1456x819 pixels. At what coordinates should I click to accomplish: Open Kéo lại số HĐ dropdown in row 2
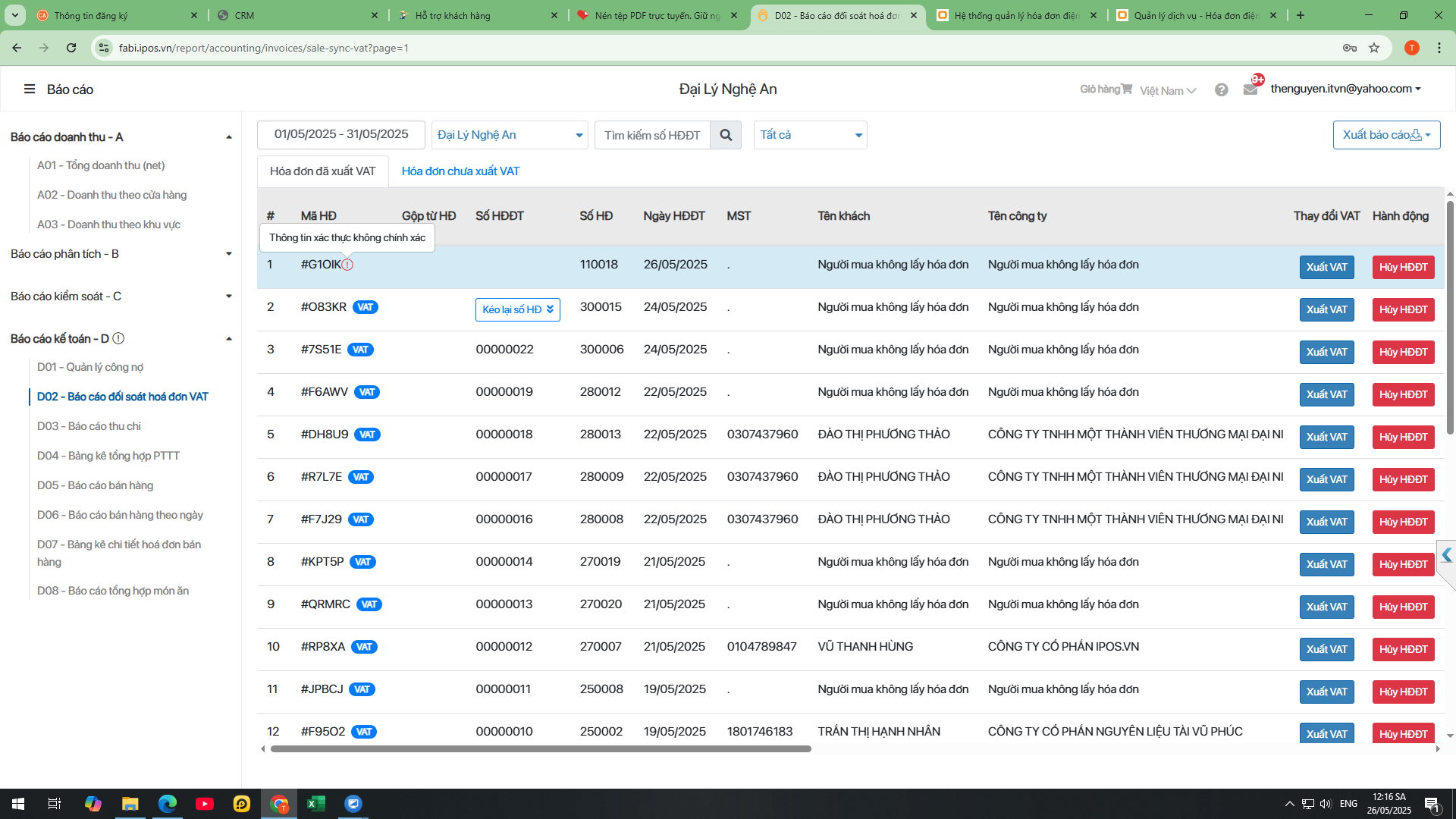tap(517, 309)
